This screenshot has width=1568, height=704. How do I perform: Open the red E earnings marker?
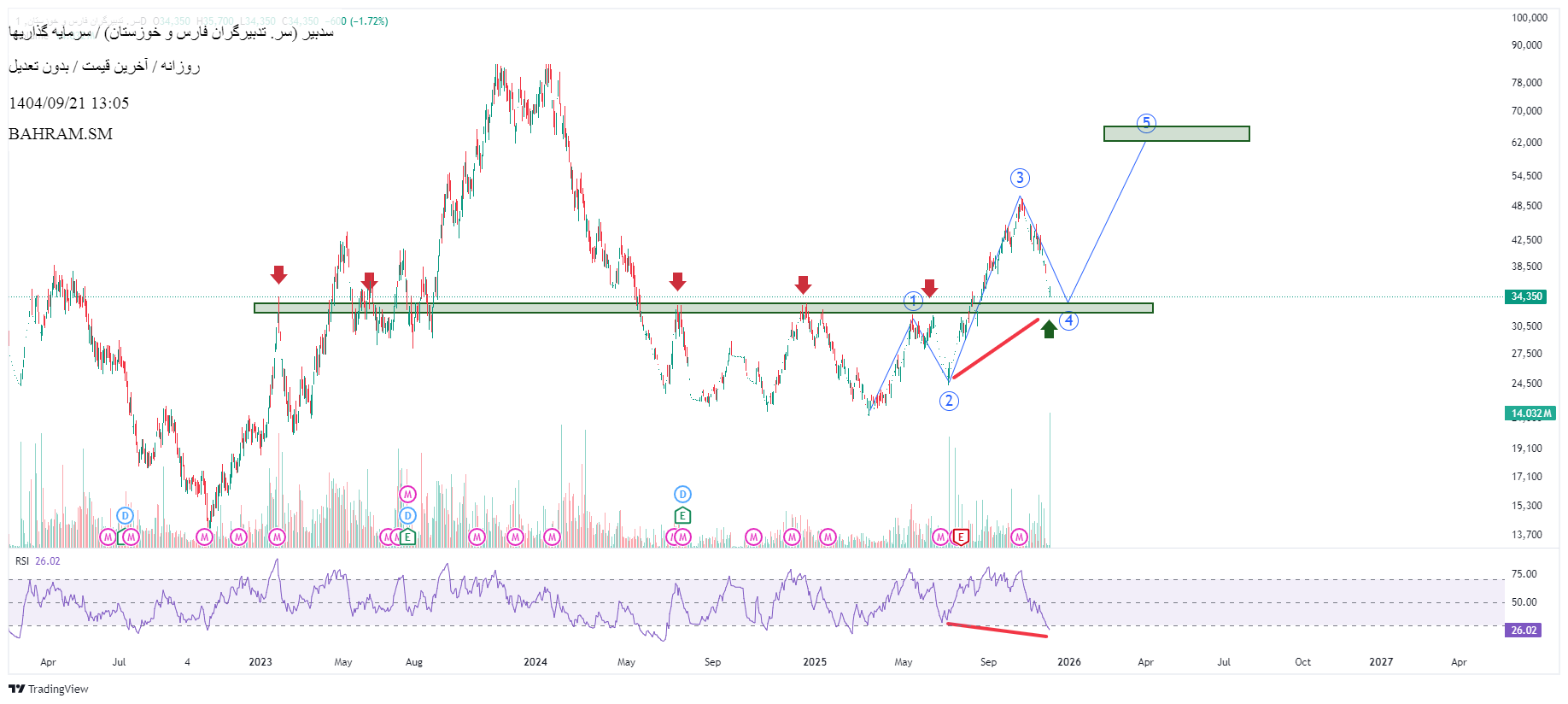961,537
